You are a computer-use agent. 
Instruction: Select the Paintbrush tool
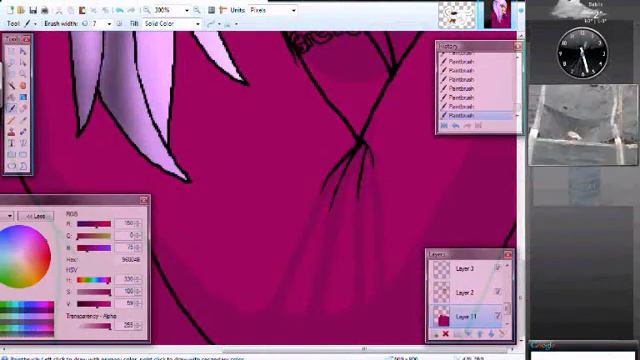click(x=12, y=109)
